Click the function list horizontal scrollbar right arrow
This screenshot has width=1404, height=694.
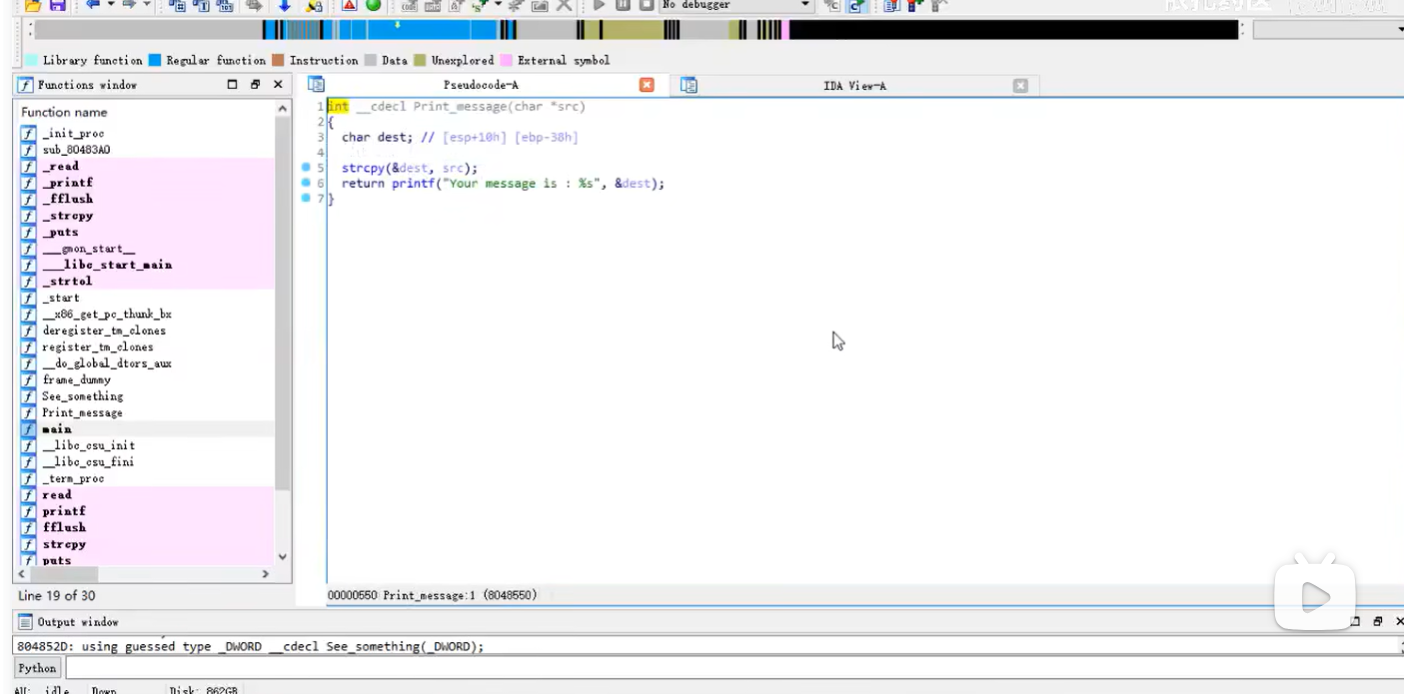tap(265, 574)
